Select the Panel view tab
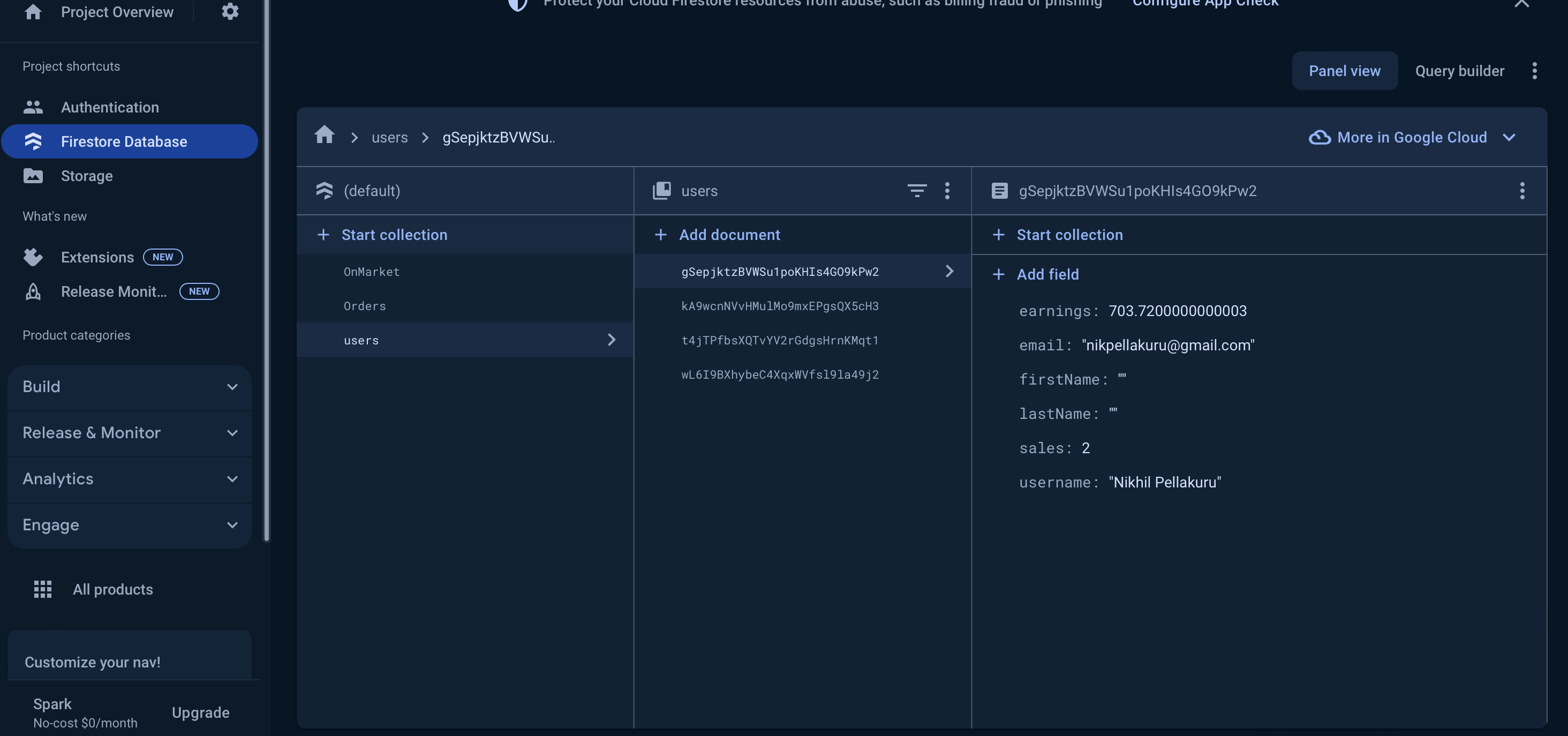Viewport: 1568px width, 736px height. (x=1344, y=71)
